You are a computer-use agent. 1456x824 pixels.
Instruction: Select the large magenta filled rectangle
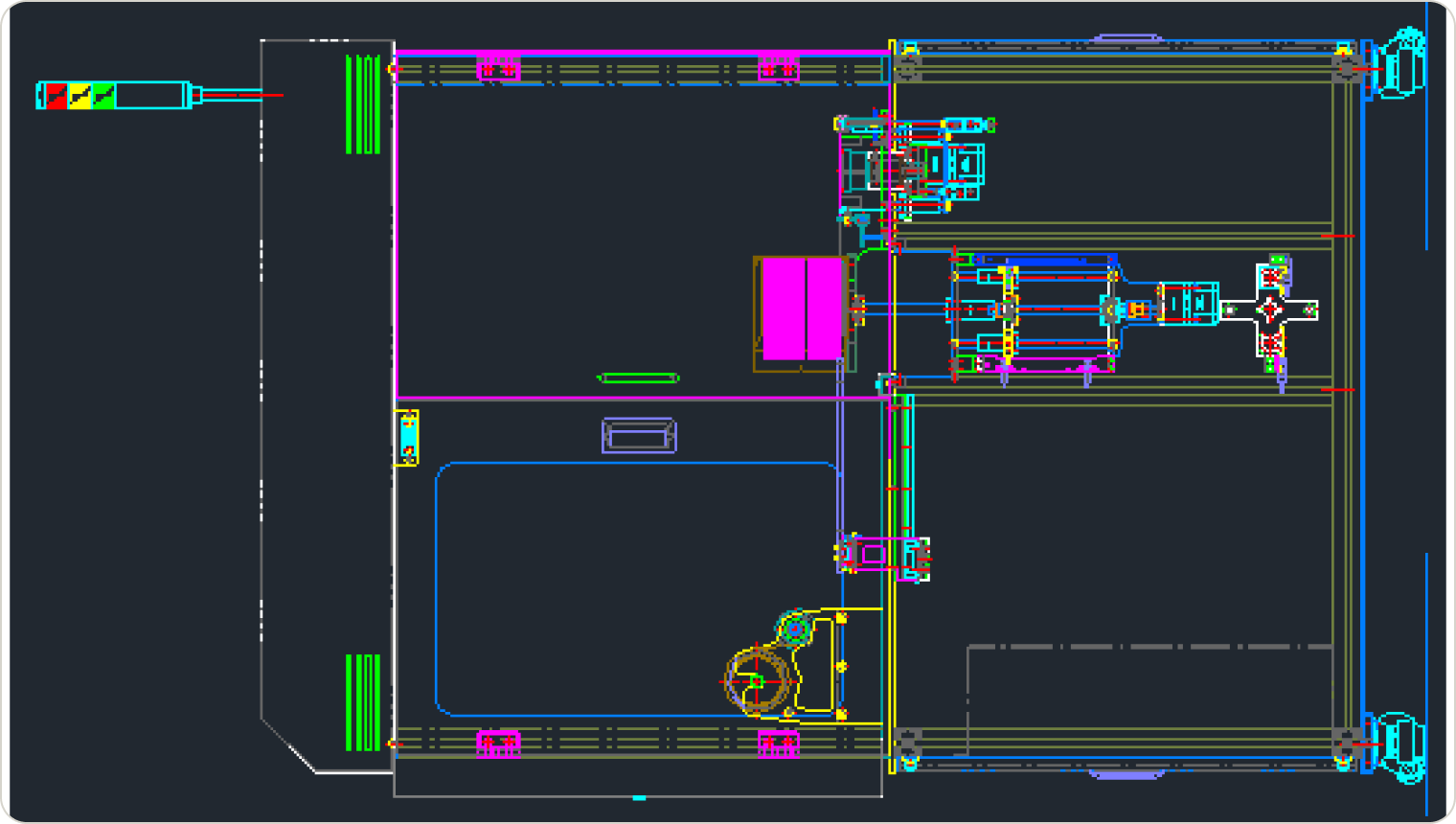803,309
